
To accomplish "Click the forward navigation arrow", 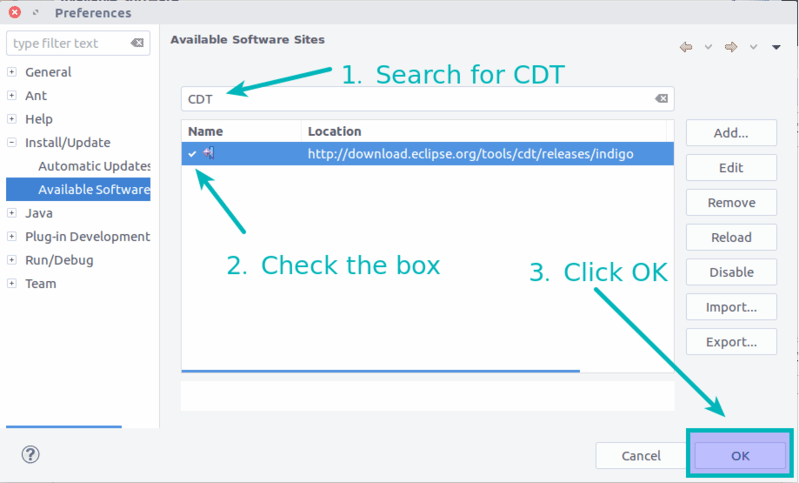I will tap(731, 47).
